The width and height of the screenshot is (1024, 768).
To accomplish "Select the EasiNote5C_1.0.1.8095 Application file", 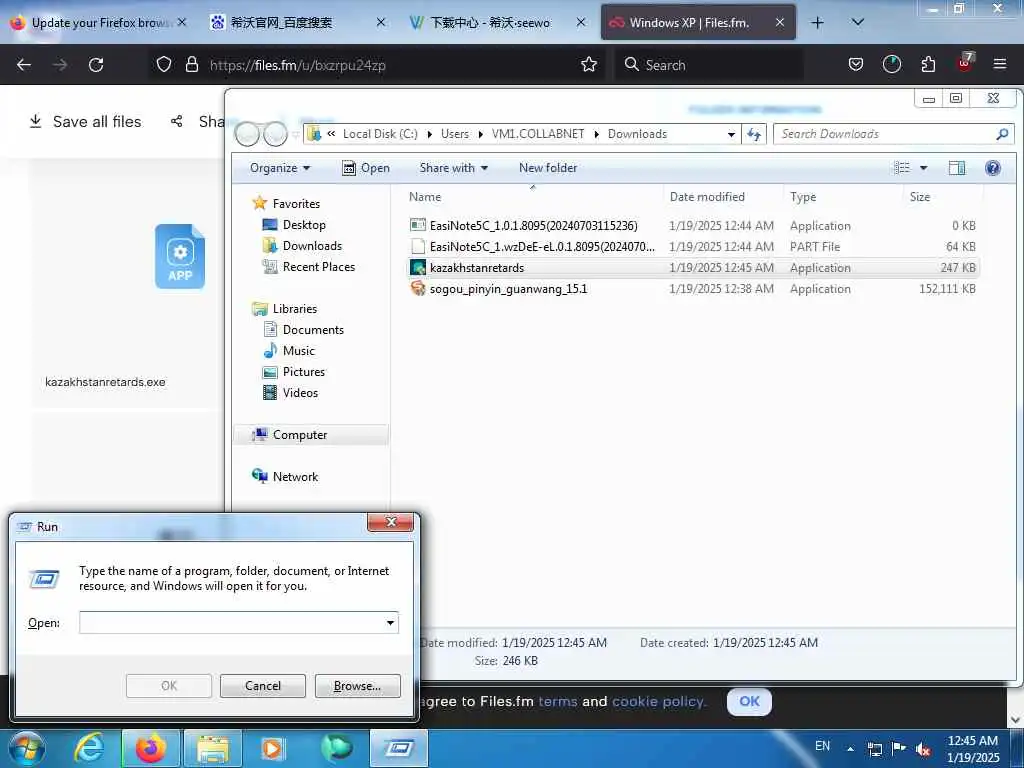I will (x=692, y=225).
